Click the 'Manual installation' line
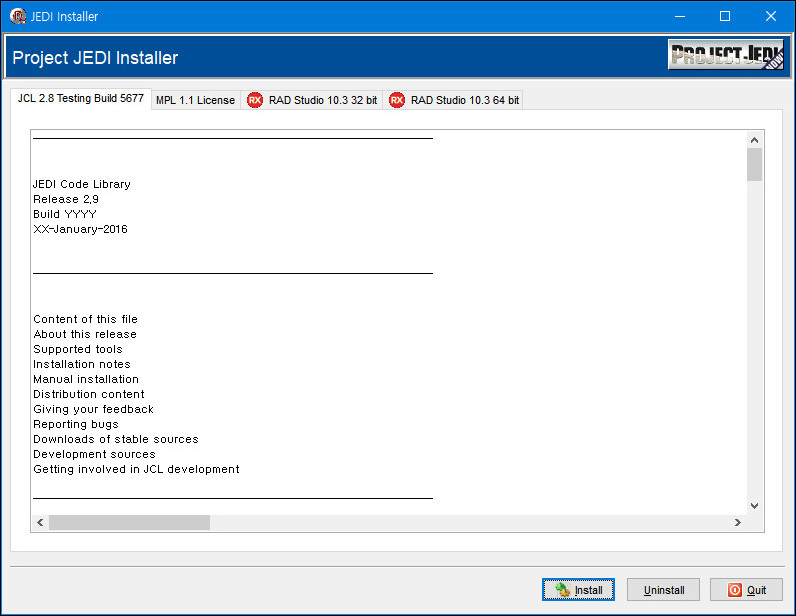The height and width of the screenshot is (616, 796). (86, 379)
